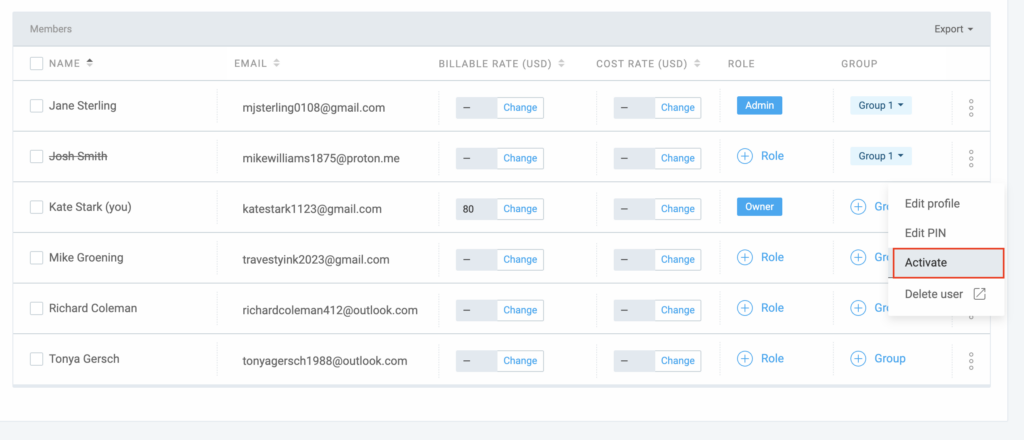Screen dimensions: 1024x440
Task: Click plus Role icon for Josh Smith
Action: tap(745, 157)
